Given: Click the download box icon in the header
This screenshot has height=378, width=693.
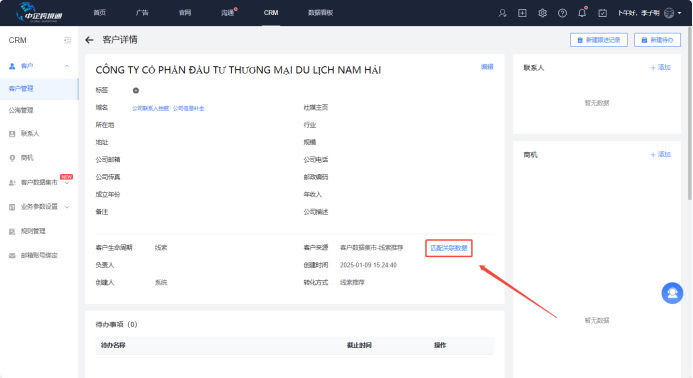Looking at the screenshot, I should (522, 13).
